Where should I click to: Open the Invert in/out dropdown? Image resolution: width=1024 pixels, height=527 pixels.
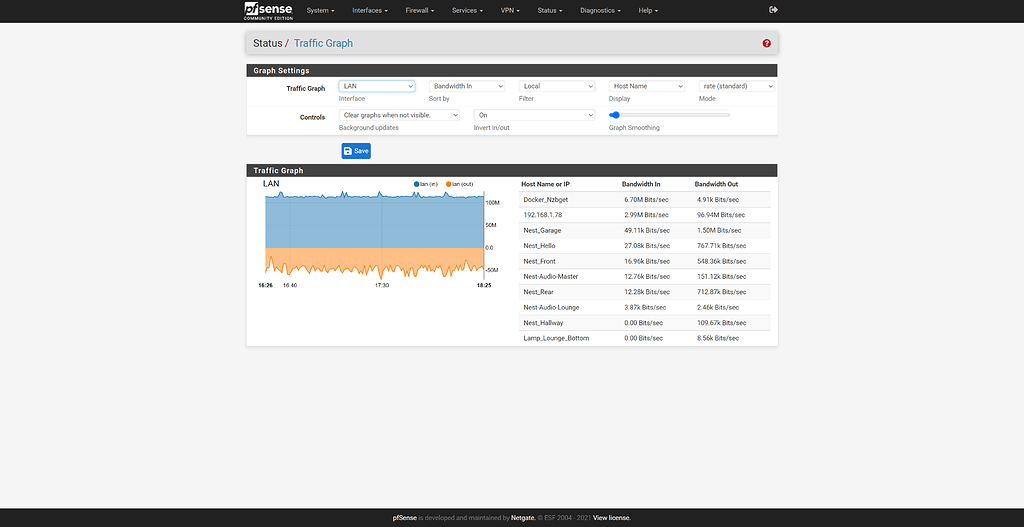534,115
